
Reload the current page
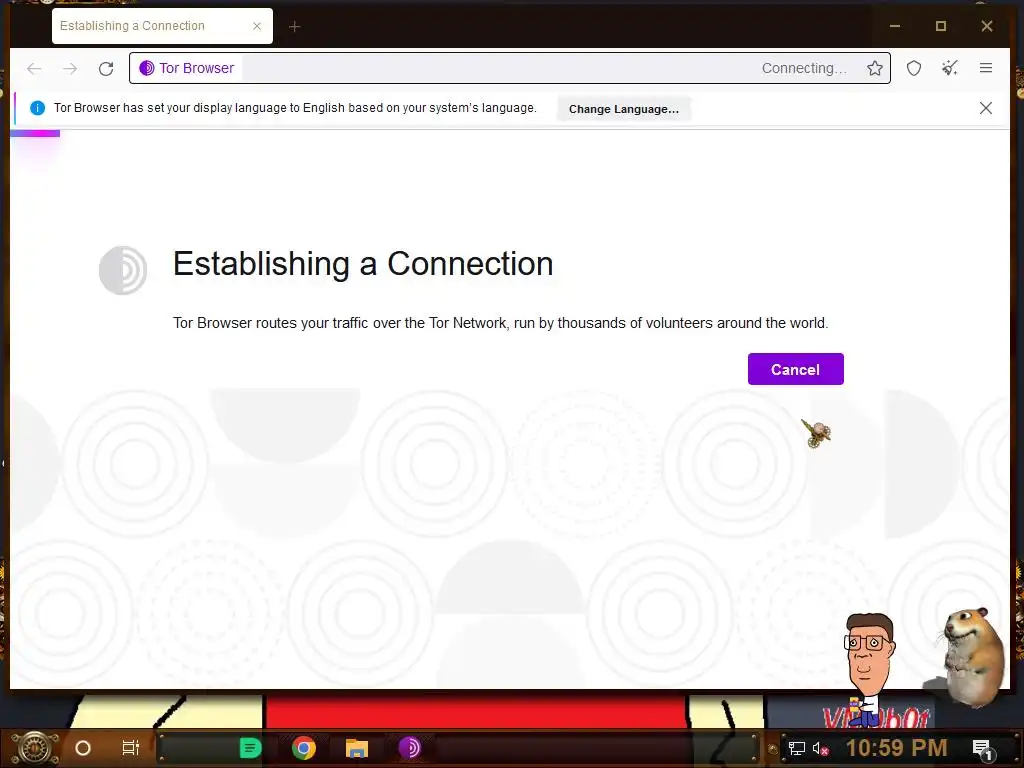click(x=106, y=68)
